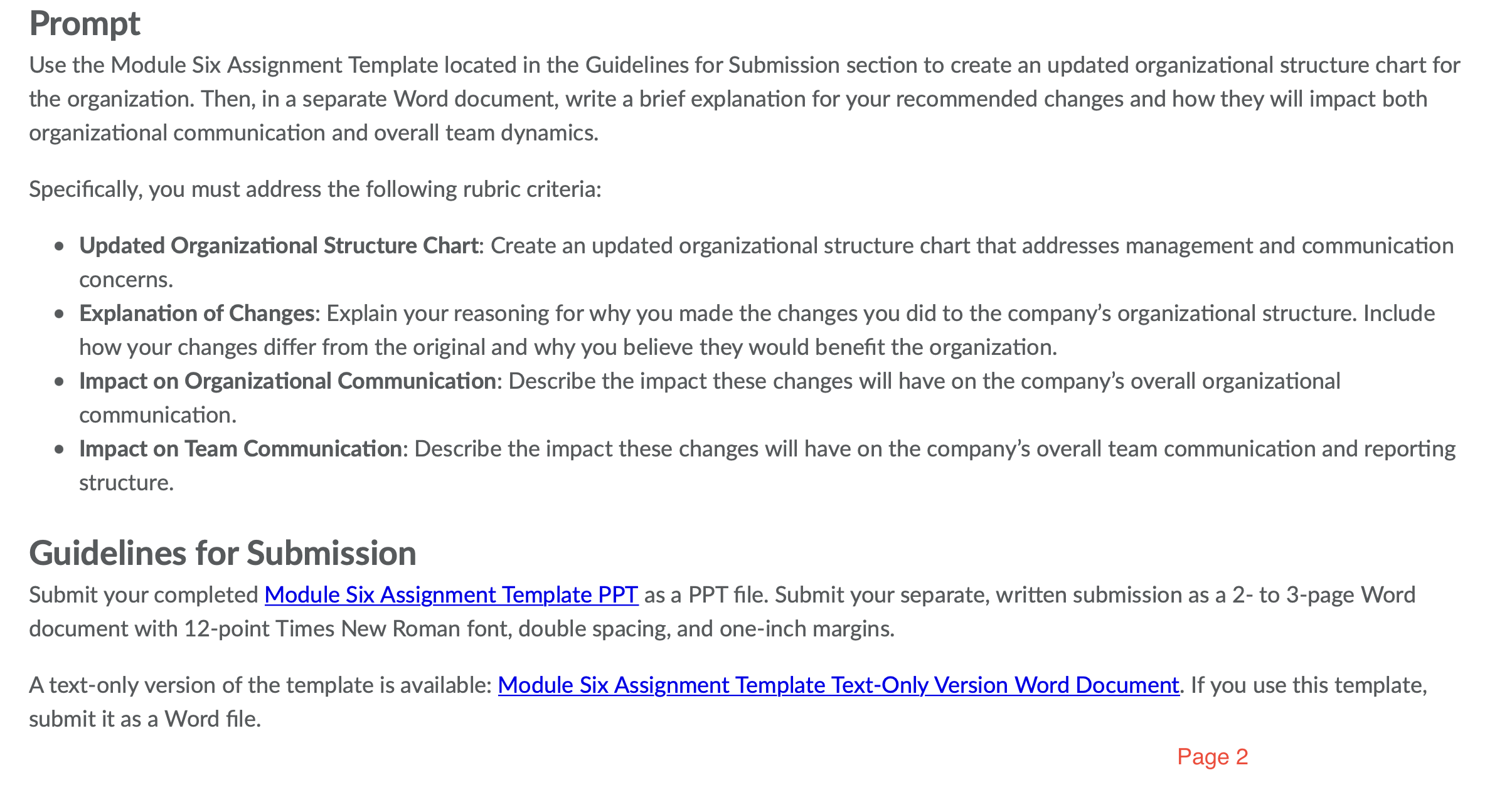Click bullet marker beside Explanation of Changes
Screen dimensions: 1512x785
pos(59,314)
